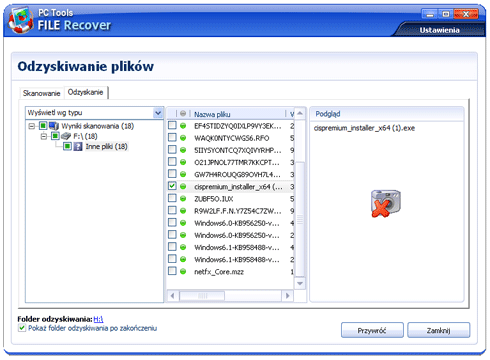
Task: Click the Podgląd preview panel header
Action: 387,114
